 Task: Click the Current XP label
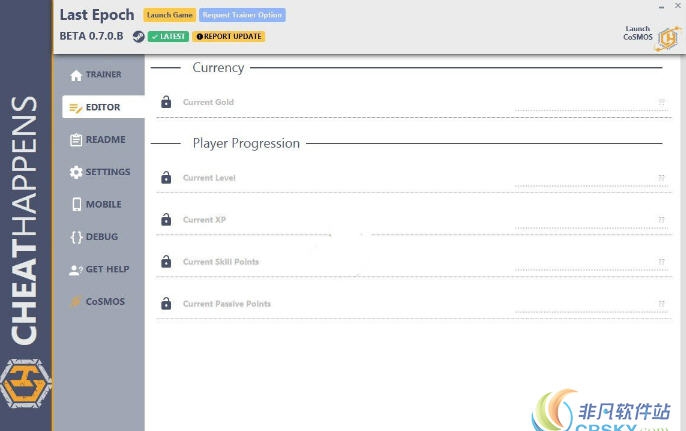(x=204, y=220)
